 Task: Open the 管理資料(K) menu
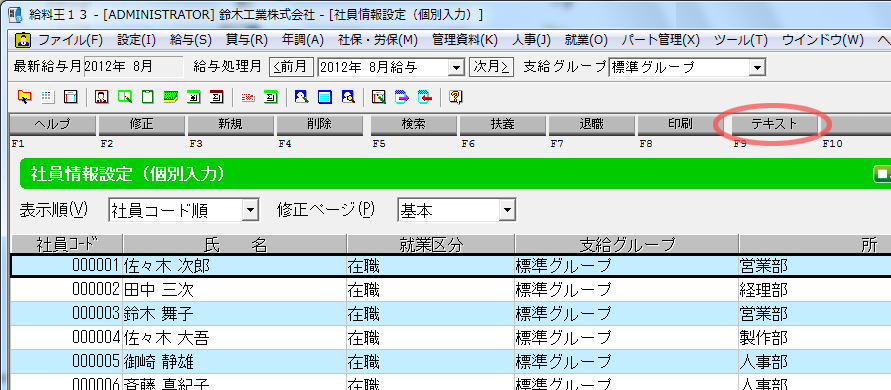tap(465, 40)
